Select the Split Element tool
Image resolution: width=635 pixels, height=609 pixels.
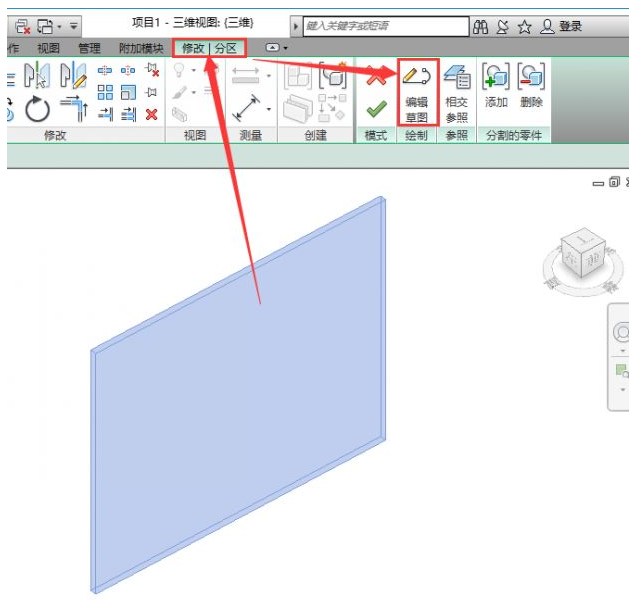105,70
